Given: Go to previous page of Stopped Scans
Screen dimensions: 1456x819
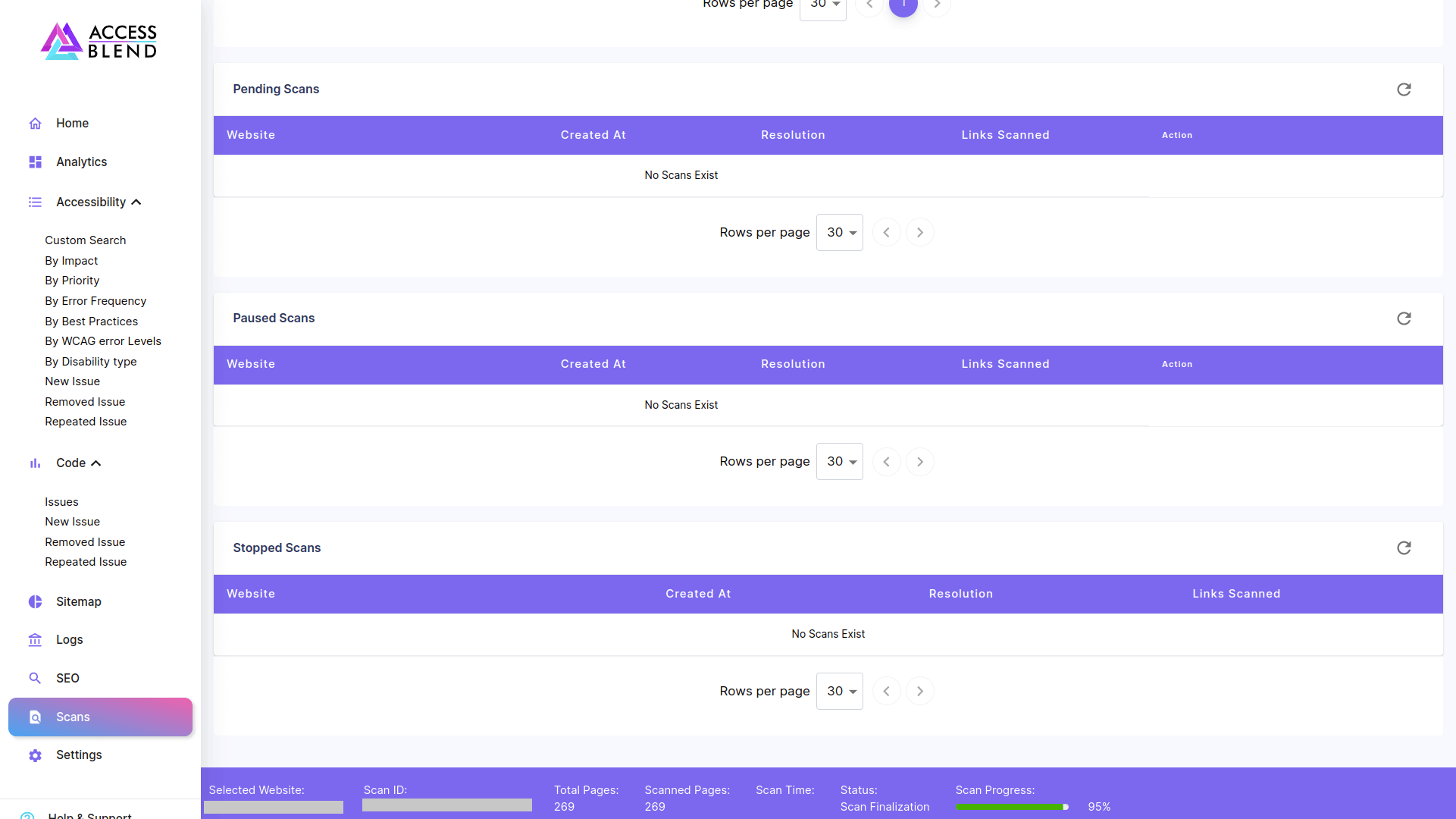Looking at the screenshot, I should tap(887, 692).
